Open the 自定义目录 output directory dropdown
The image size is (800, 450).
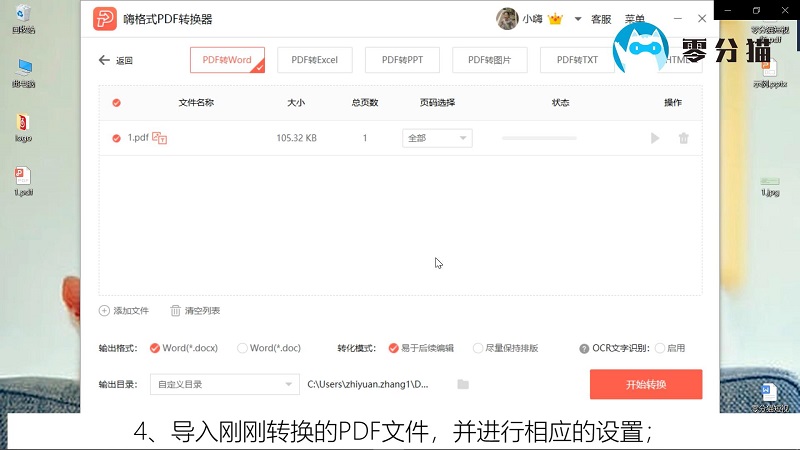[x=224, y=384]
